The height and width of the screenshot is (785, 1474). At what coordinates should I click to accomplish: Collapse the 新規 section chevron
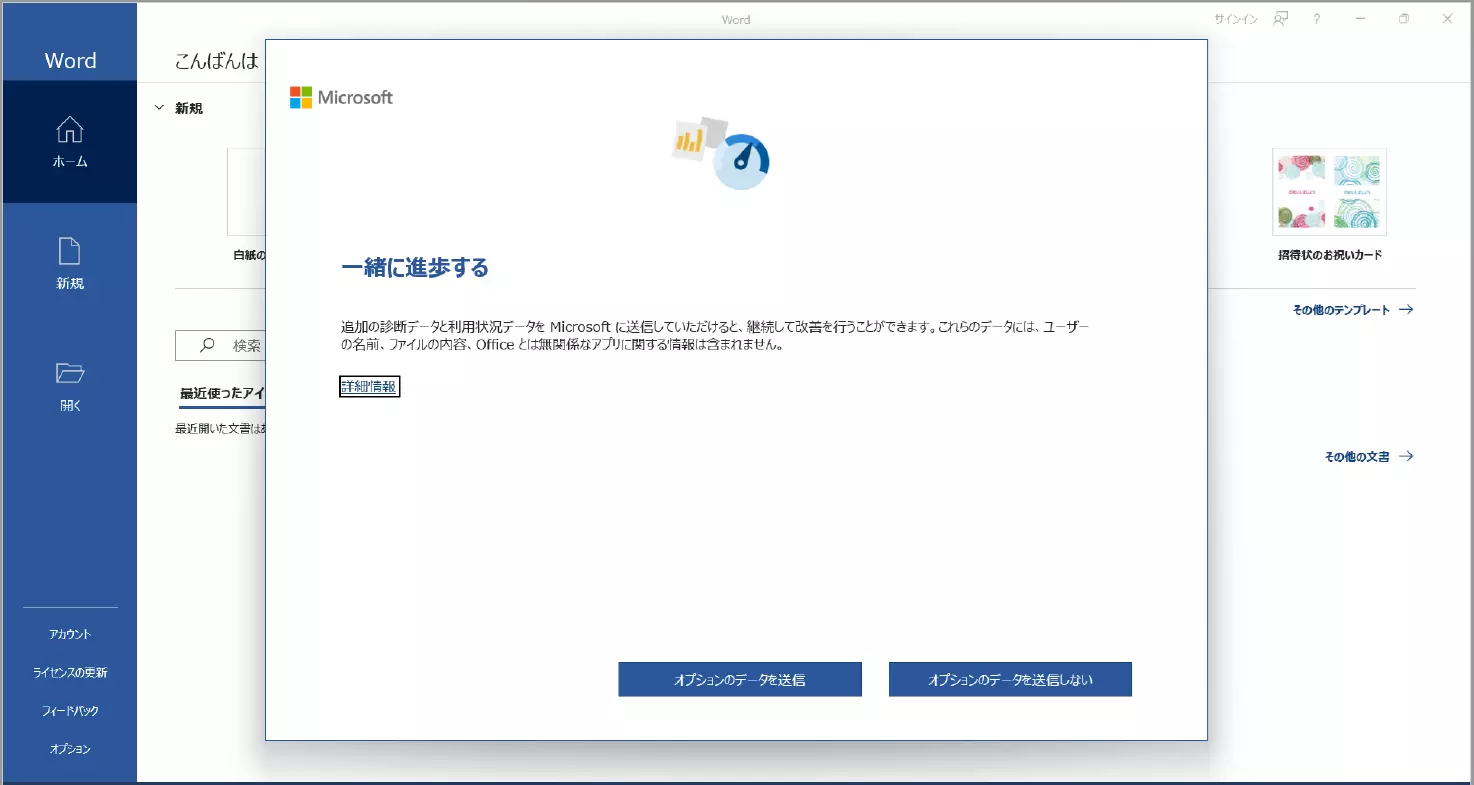point(159,108)
